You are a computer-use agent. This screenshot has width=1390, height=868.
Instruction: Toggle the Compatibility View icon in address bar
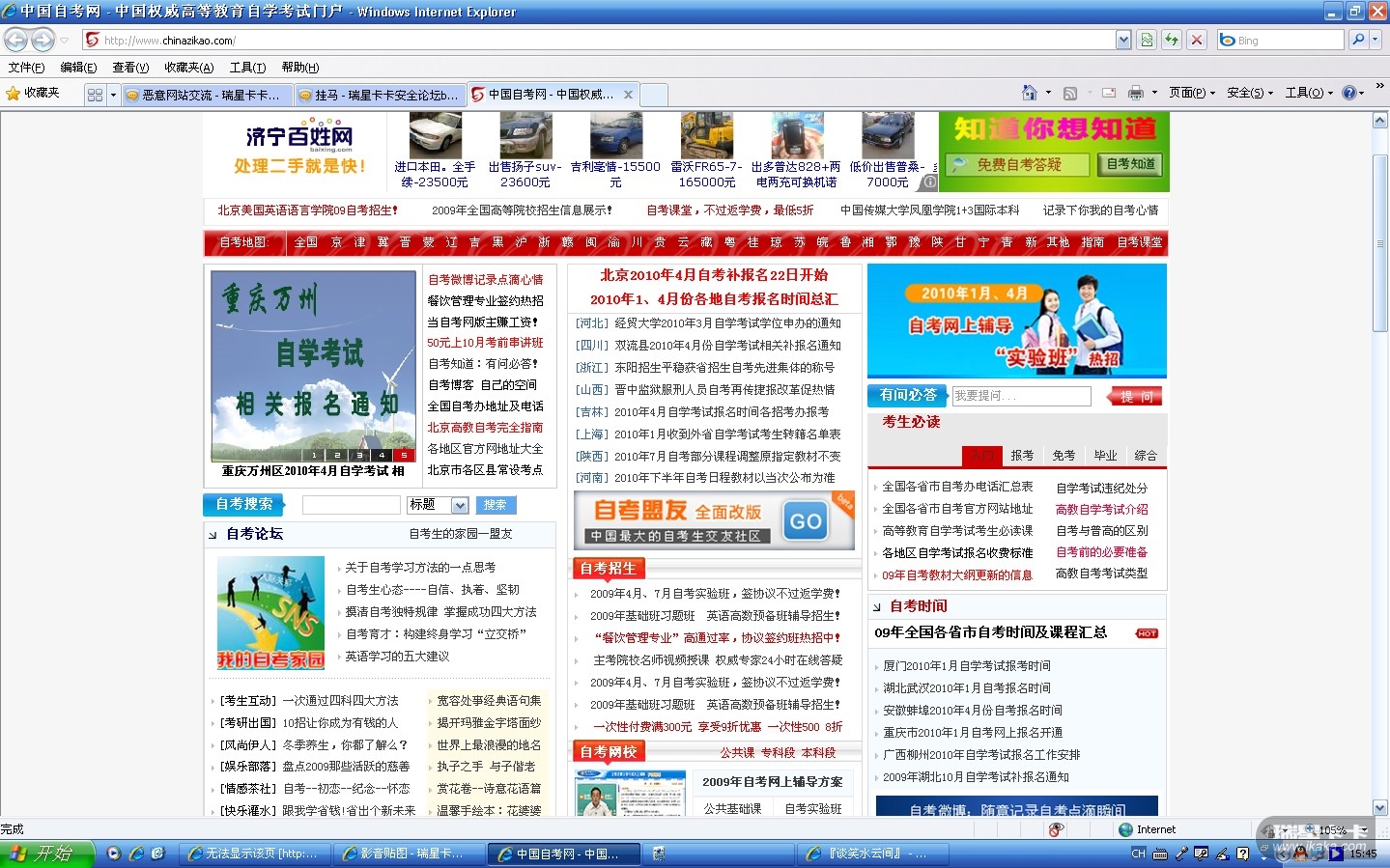point(1147,40)
